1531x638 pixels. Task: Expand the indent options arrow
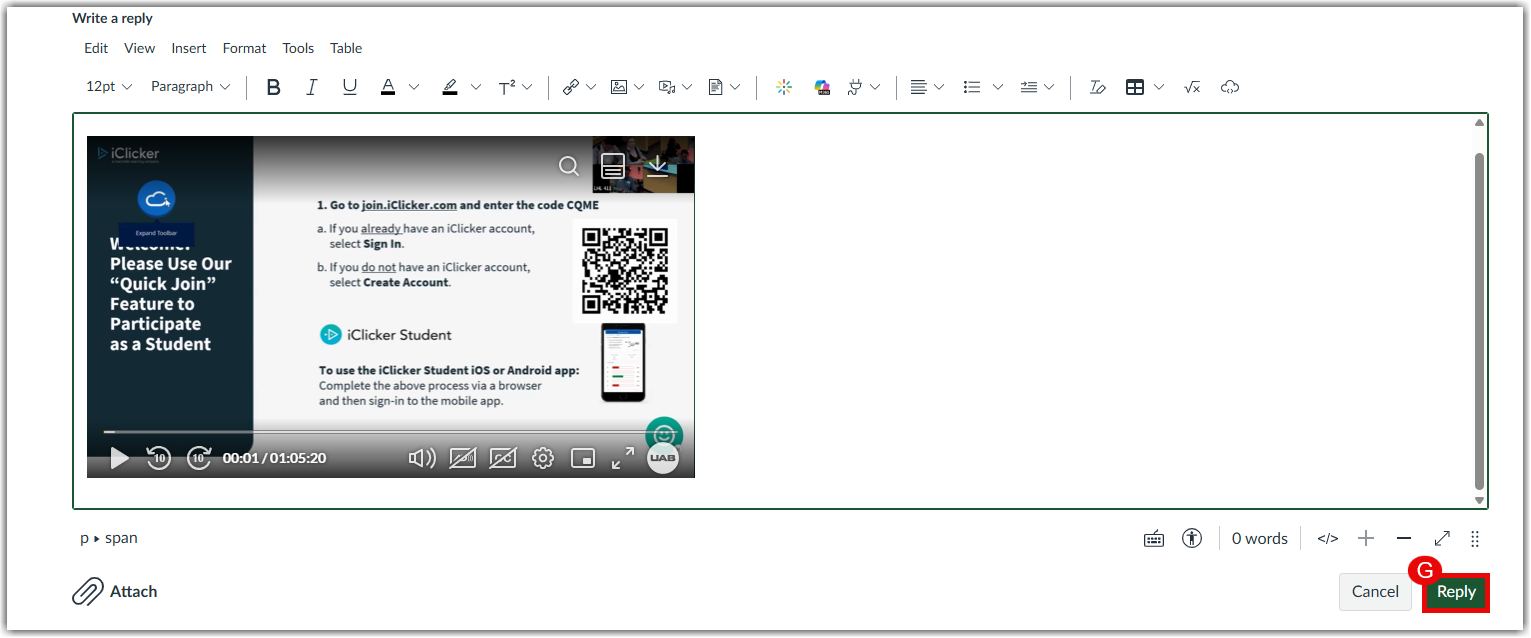(1049, 87)
